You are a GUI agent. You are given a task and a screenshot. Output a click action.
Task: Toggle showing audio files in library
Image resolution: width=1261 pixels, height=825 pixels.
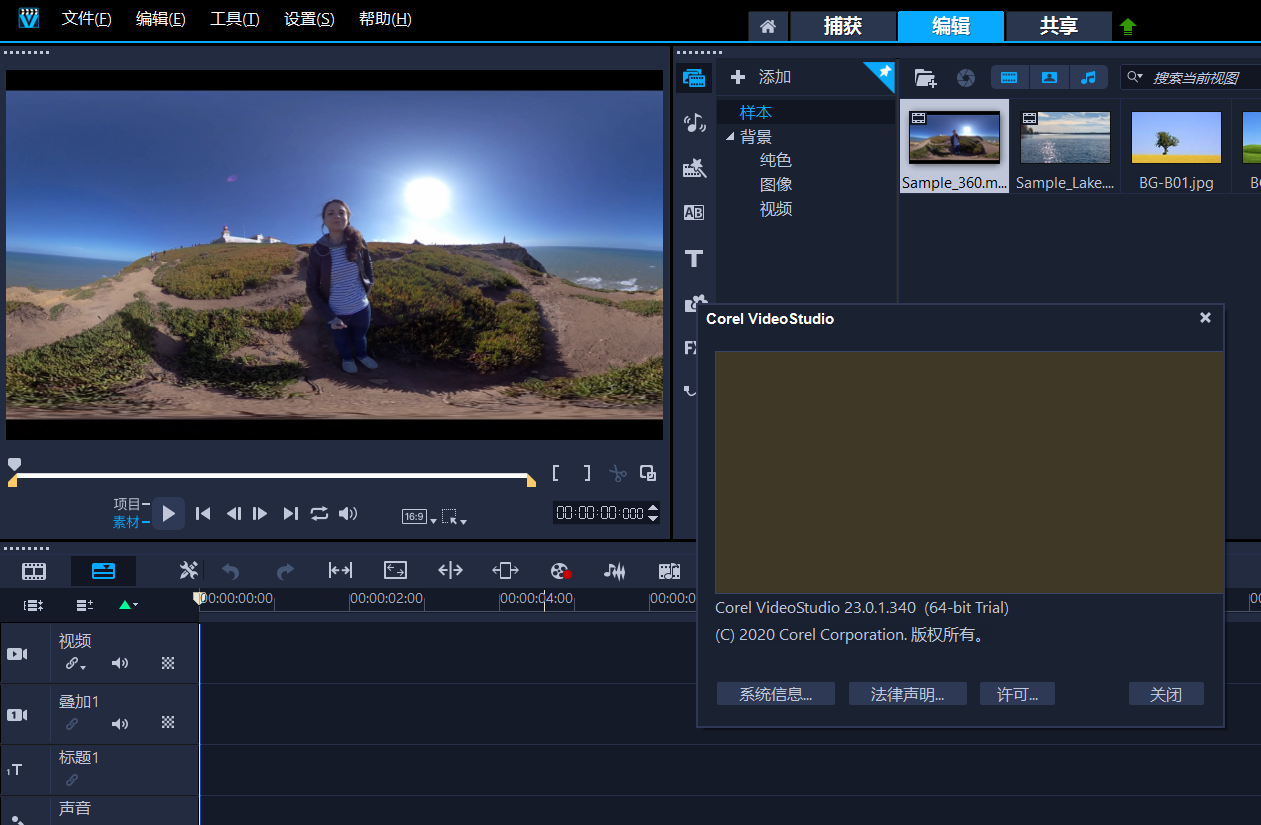[1089, 77]
